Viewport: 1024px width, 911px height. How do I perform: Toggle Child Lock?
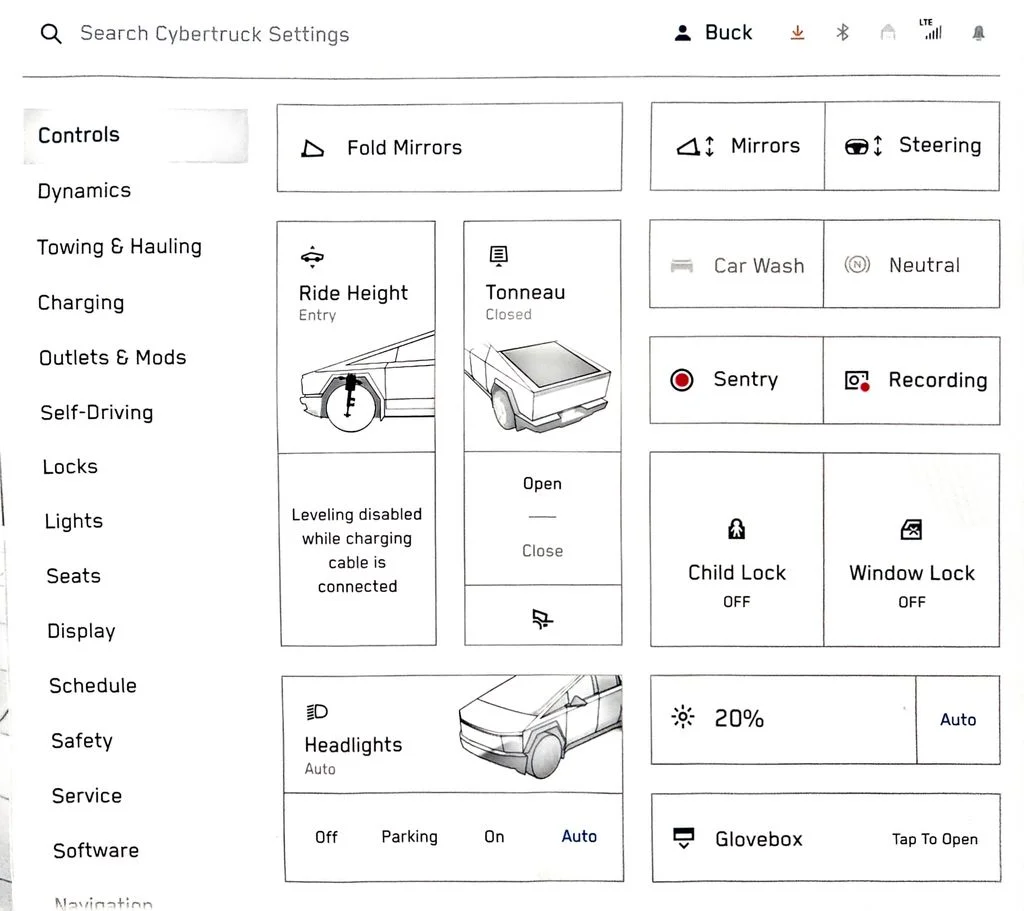tap(737, 551)
